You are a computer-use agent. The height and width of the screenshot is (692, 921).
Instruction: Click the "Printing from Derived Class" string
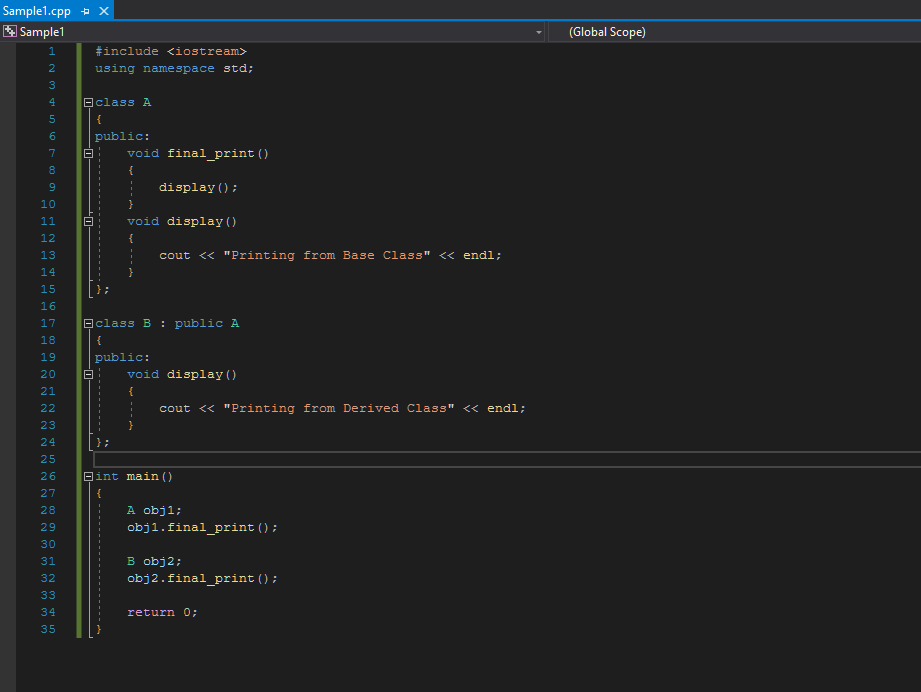[x=338, y=408]
